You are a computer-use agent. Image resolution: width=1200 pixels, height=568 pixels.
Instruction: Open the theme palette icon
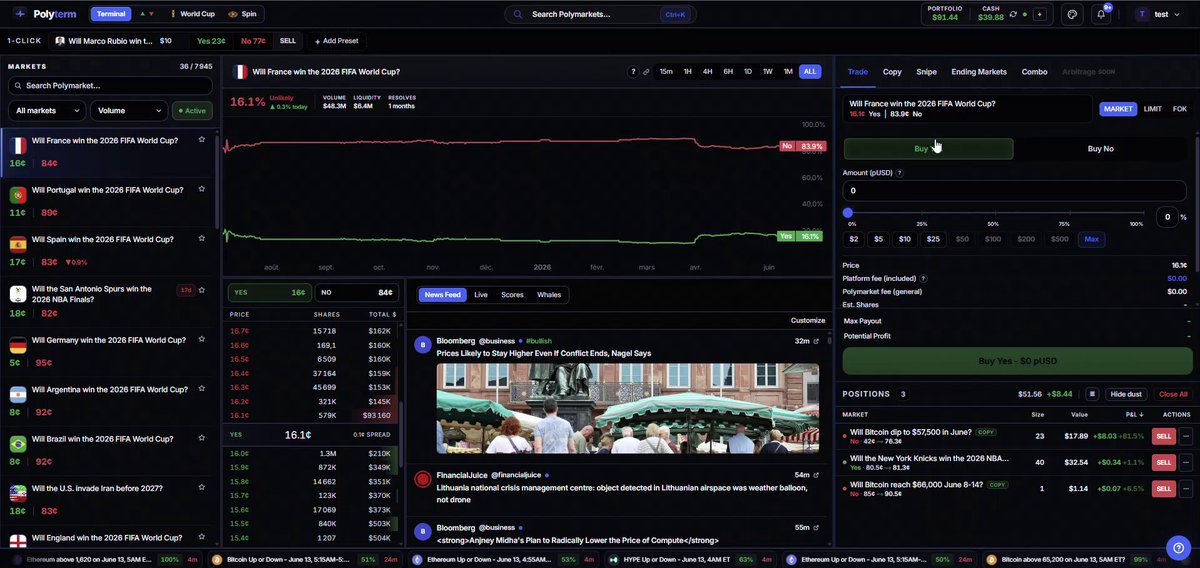[1072, 15]
